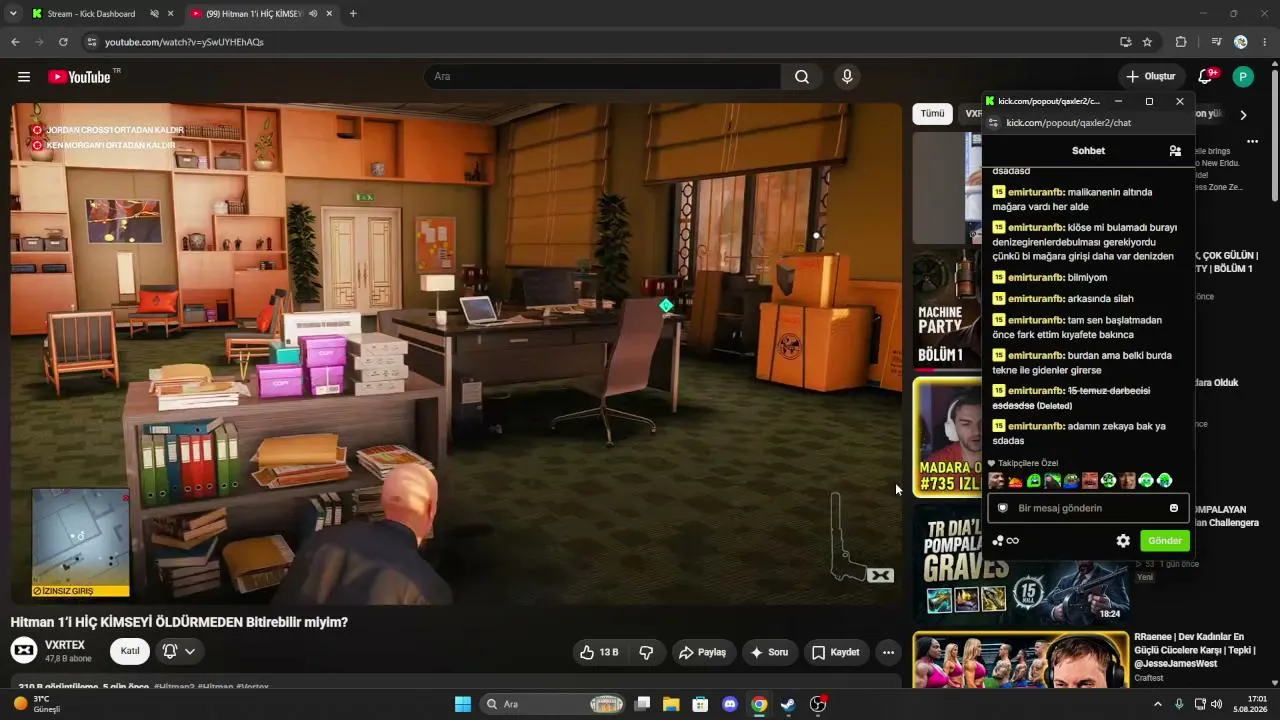View site information in Chrome address bar
The width and height of the screenshot is (1280, 720).
[x=91, y=42]
